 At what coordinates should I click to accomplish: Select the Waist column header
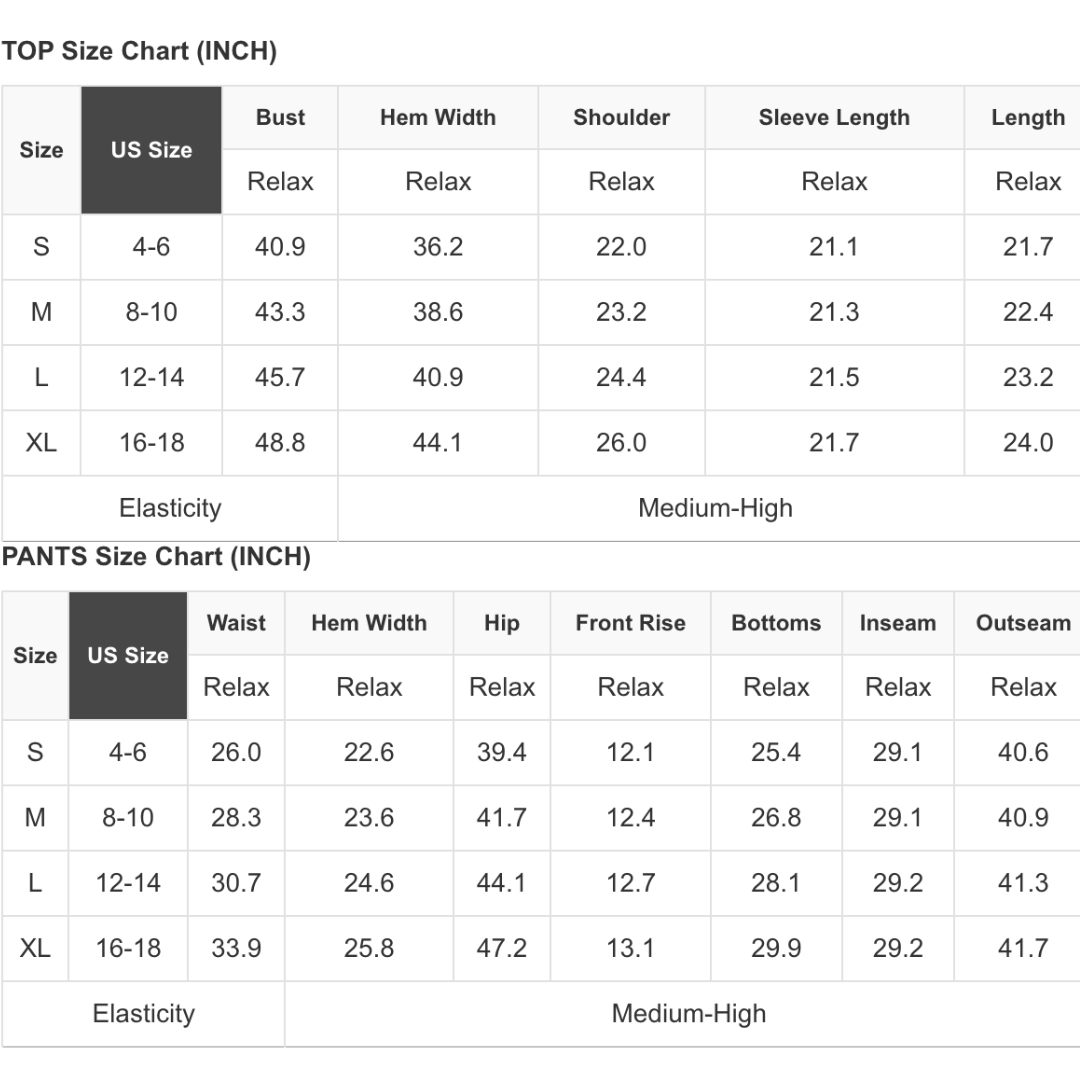coord(236,623)
